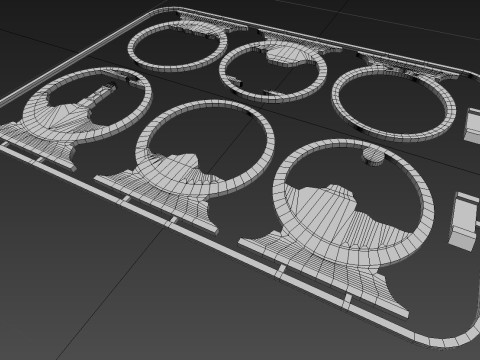Select the semicircular plate in the back-middle ring

(x=287, y=55)
